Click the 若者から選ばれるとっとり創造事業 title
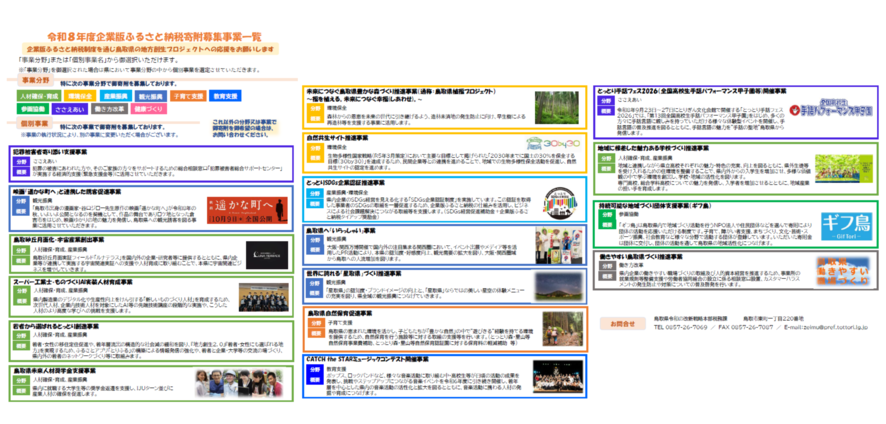The height and width of the screenshot is (424, 886). coord(55,326)
